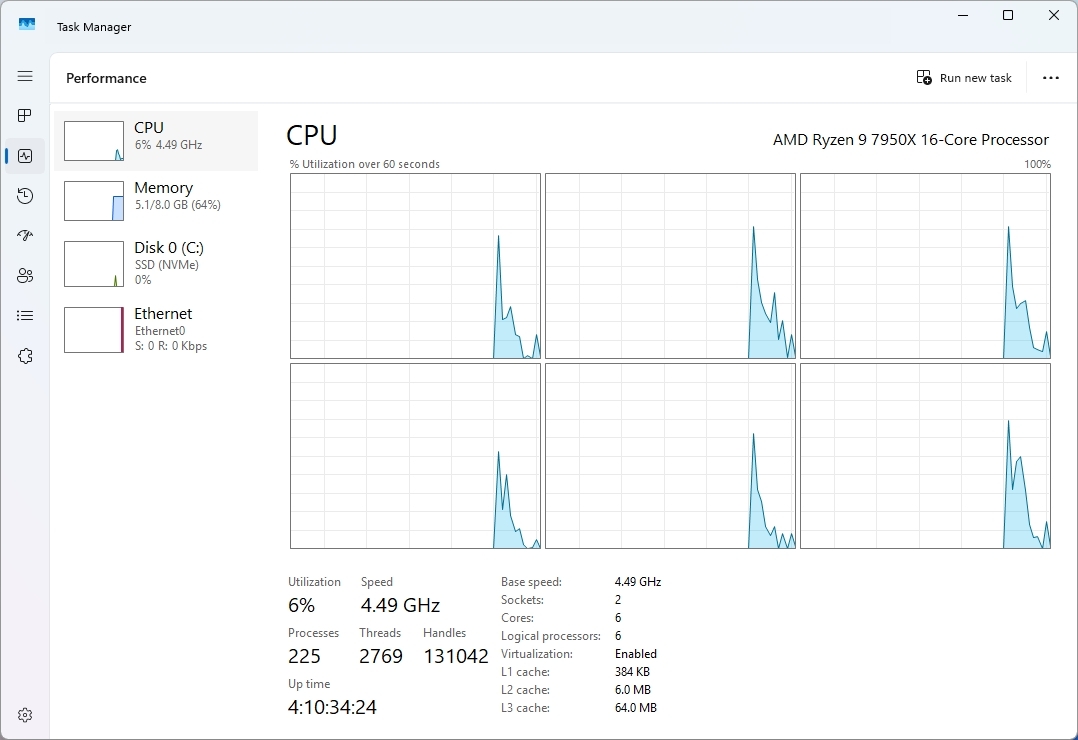
Task: Click the processor name AMD Ryzen 9 7950X
Action: pyautogui.click(x=911, y=140)
